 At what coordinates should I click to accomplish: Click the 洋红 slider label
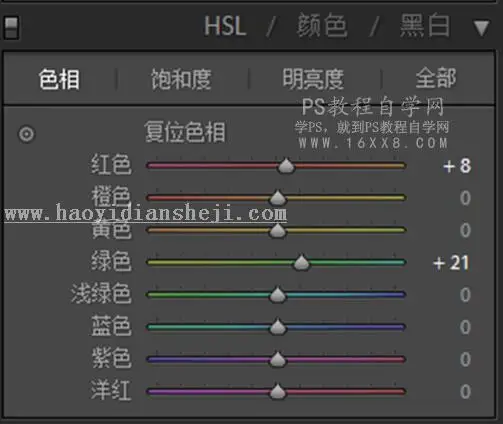click(x=111, y=390)
